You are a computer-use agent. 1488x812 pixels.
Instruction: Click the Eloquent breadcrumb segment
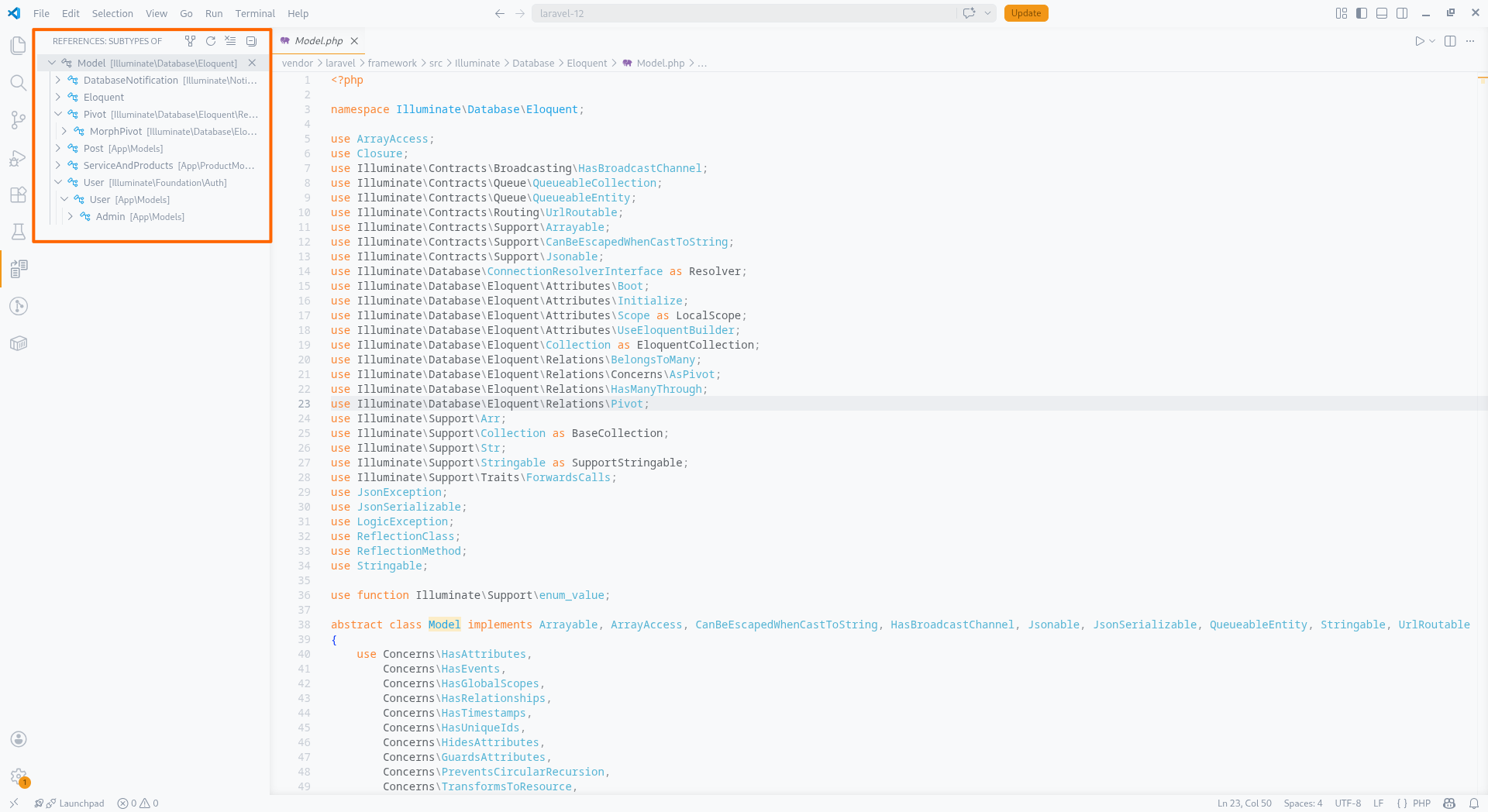[x=587, y=64]
